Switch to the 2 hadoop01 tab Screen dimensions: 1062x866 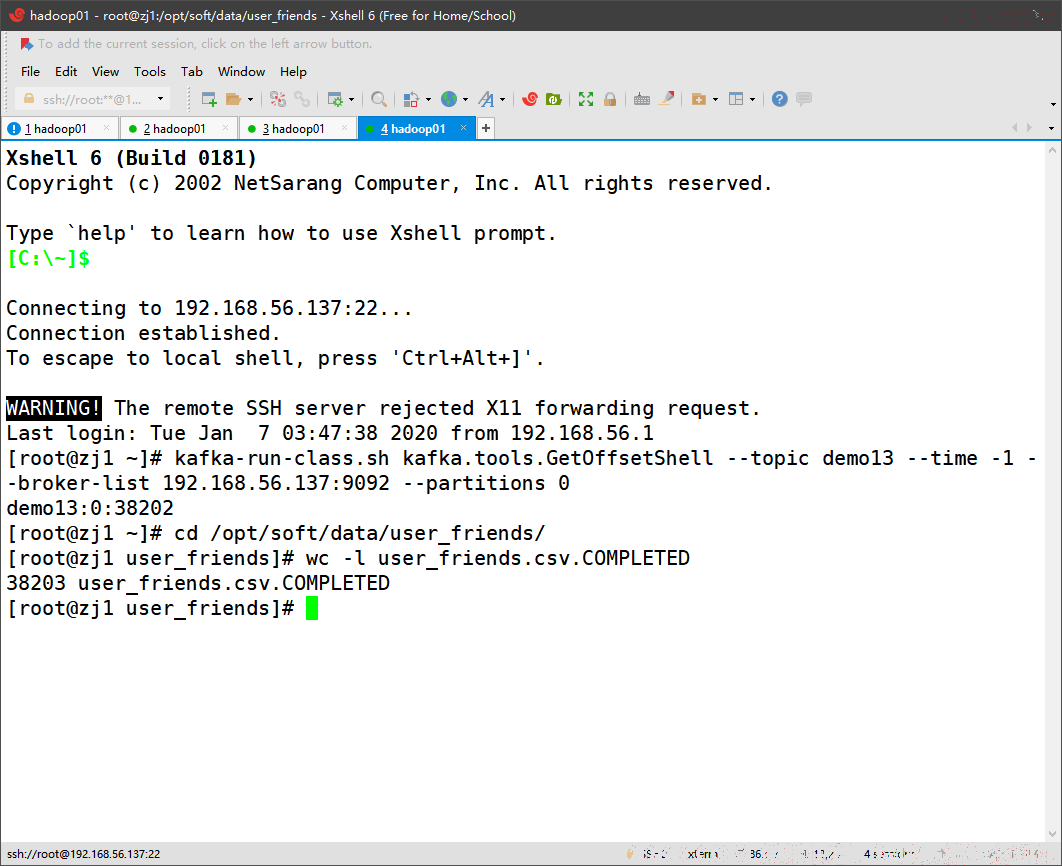(175, 129)
